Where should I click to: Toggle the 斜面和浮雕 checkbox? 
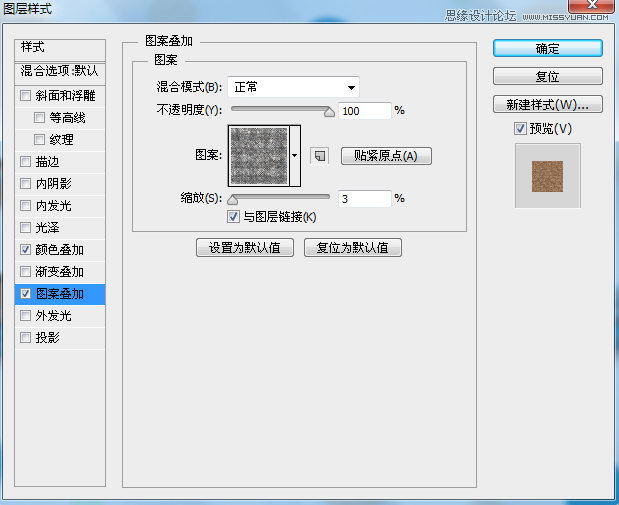[26, 96]
